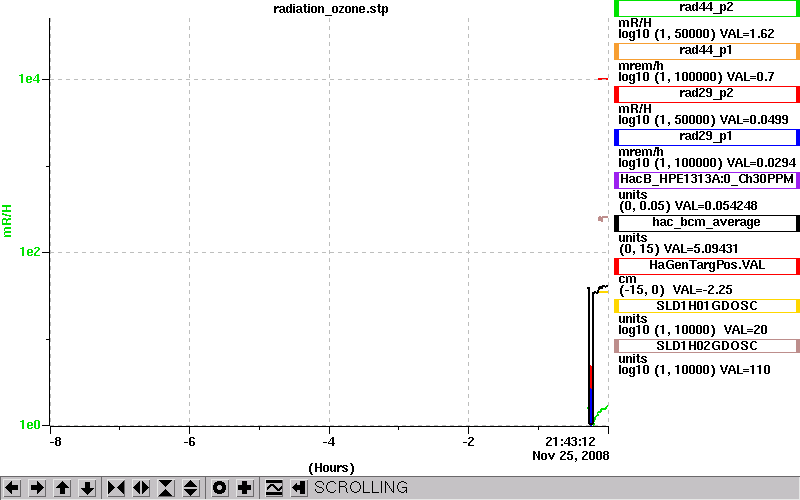Viewport: 800px width, 500px height.
Task: Click the 1e2 y-axis label
Action: (x=29, y=252)
